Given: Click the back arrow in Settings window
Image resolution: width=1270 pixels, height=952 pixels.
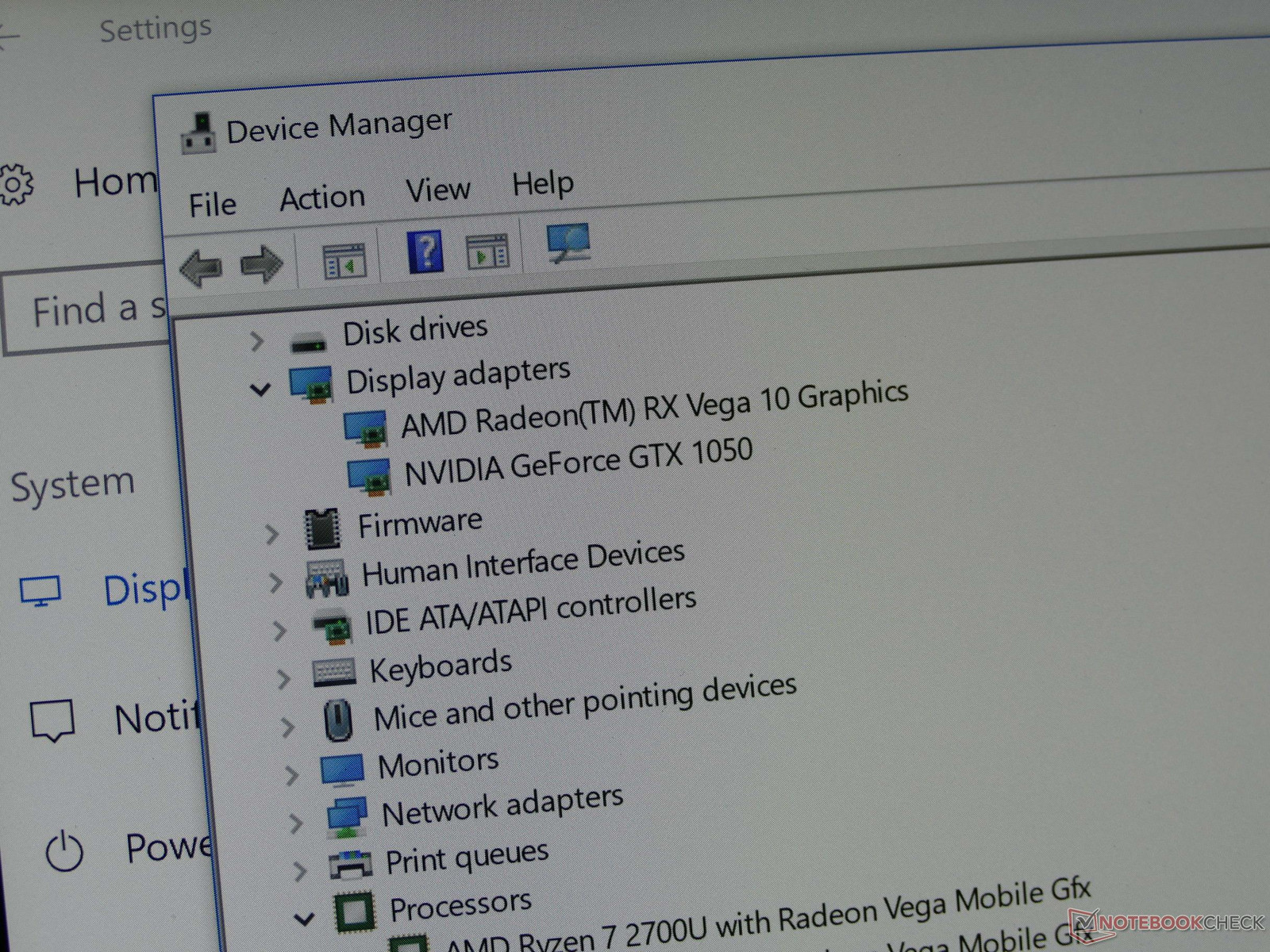Looking at the screenshot, I should click(8, 35).
